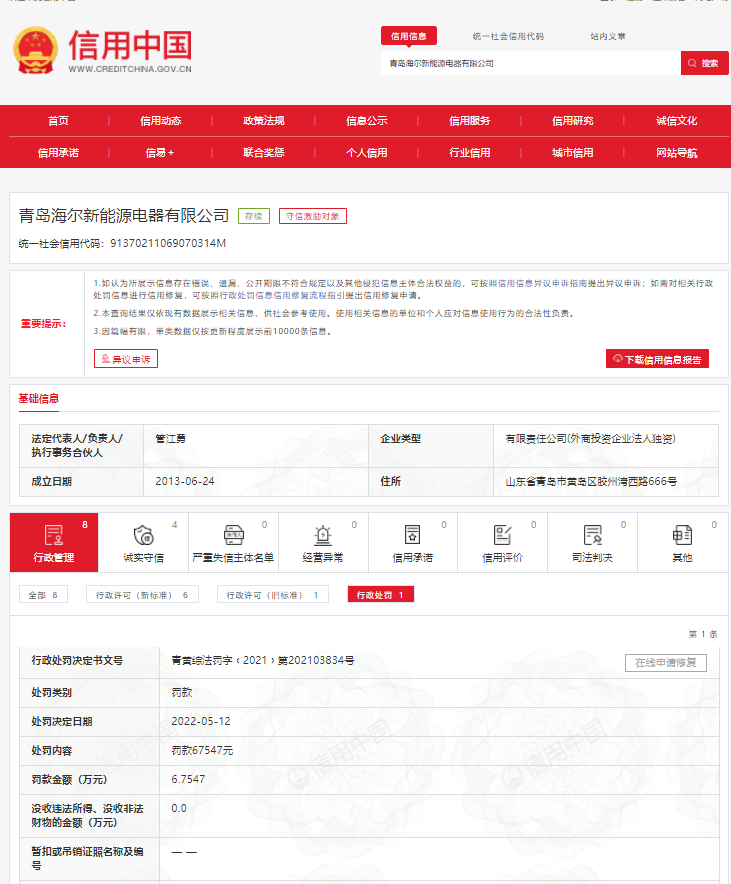Viewport: 731px width, 884px height.
Task: Open the 信用承诺 document icon tab
Action: coord(413,542)
